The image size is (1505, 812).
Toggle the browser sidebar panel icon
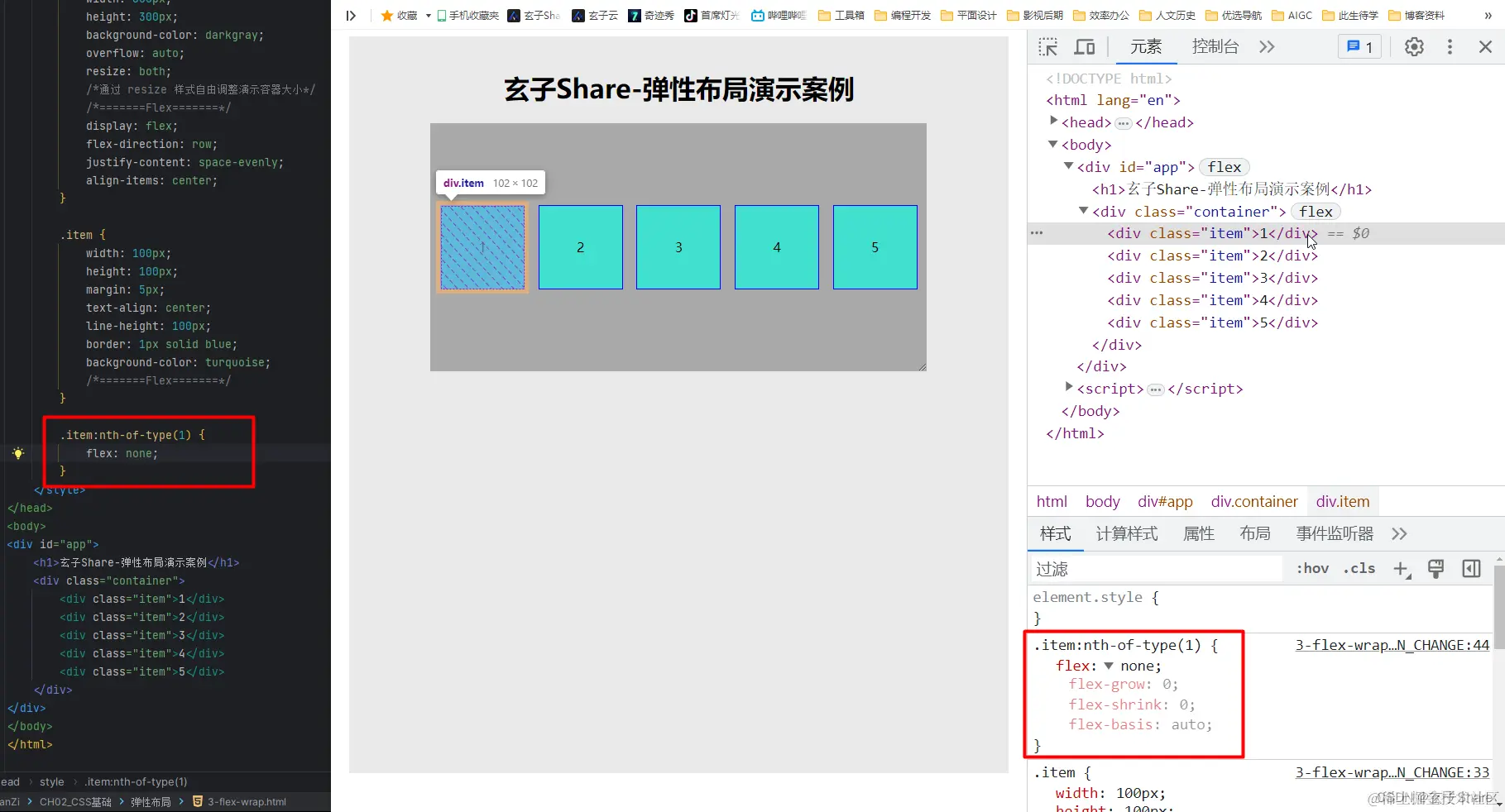click(351, 15)
